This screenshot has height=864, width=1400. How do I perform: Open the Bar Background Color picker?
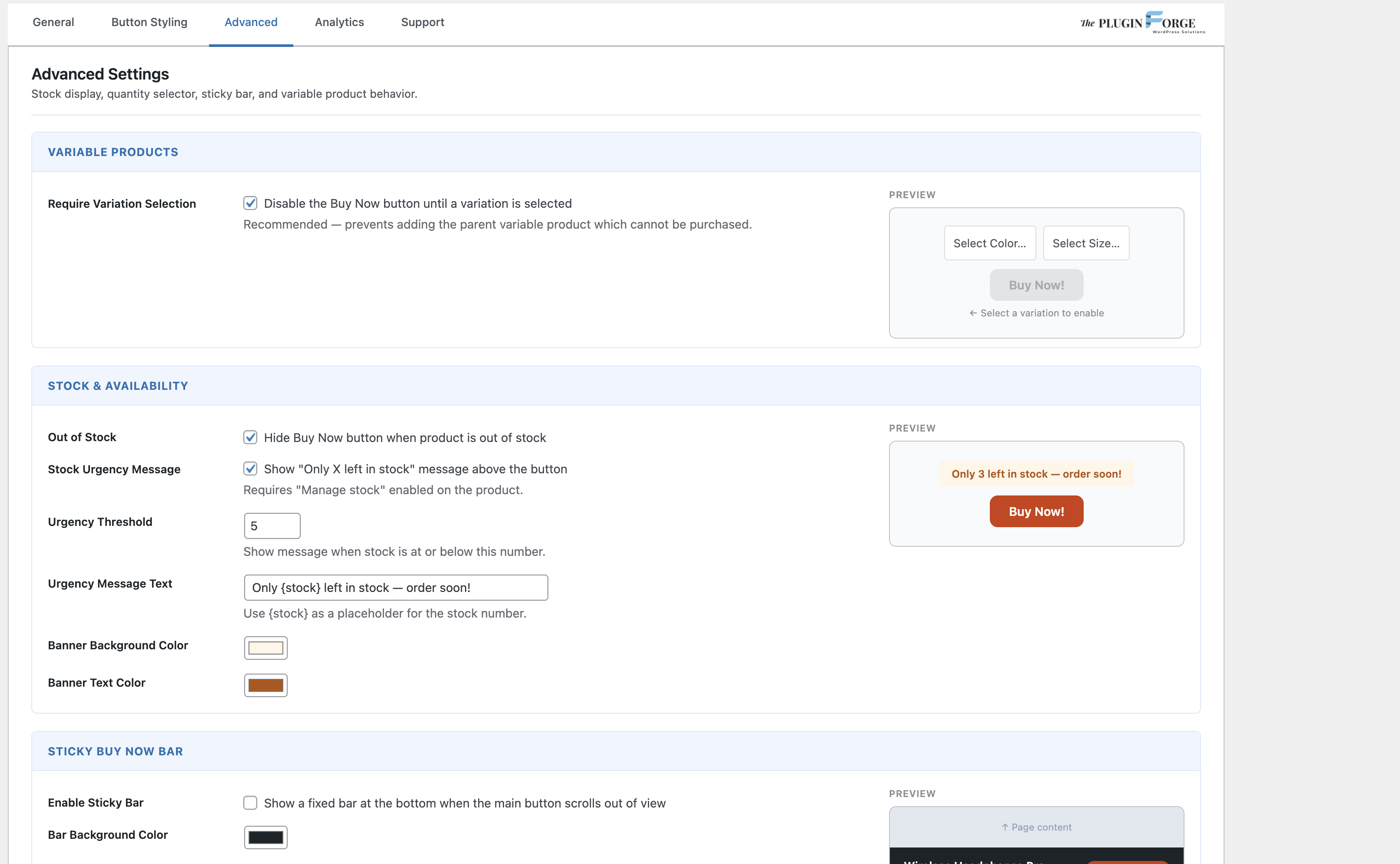pos(265,837)
